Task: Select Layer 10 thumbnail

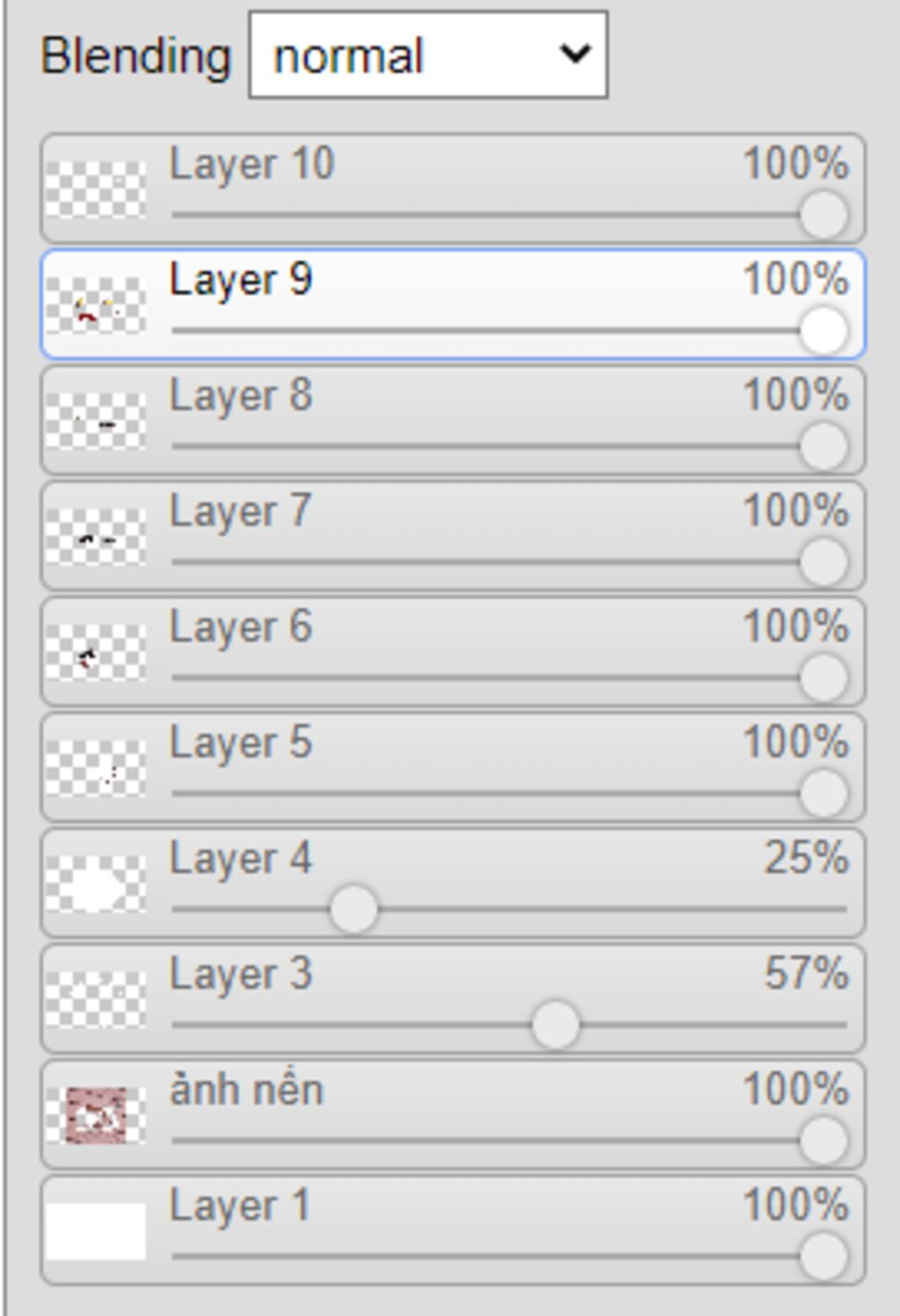Action: click(96, 189)
